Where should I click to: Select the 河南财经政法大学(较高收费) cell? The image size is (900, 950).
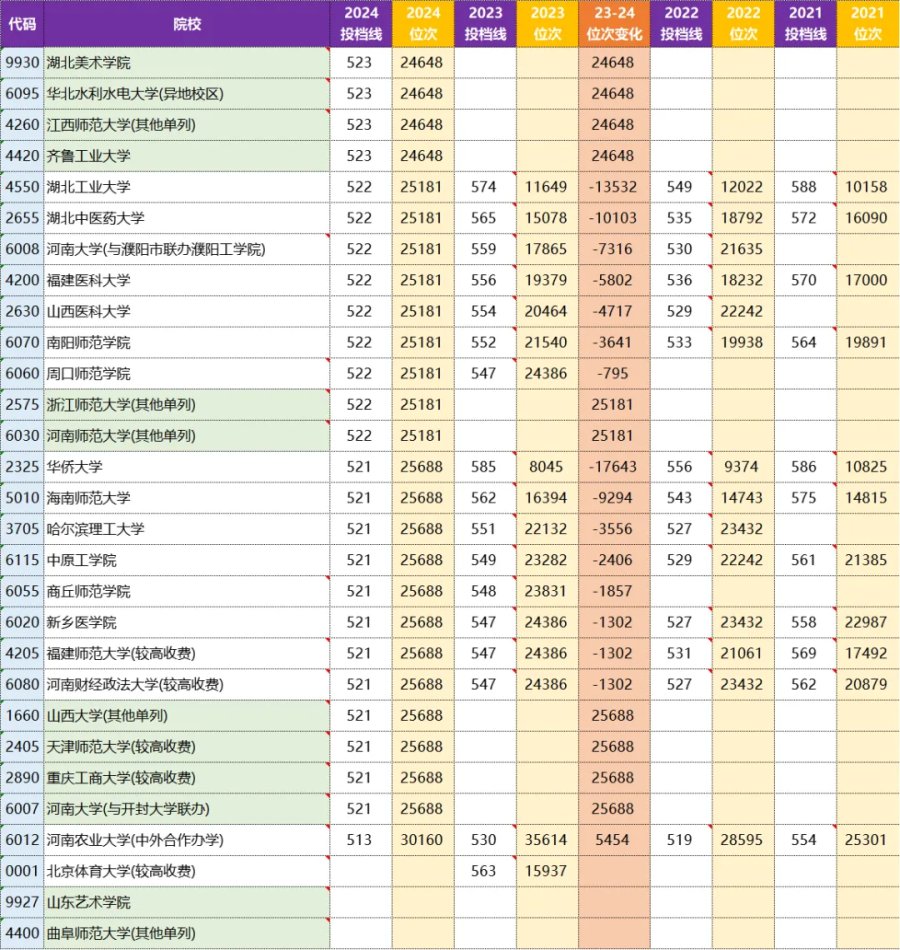click(x=187, y=685)
